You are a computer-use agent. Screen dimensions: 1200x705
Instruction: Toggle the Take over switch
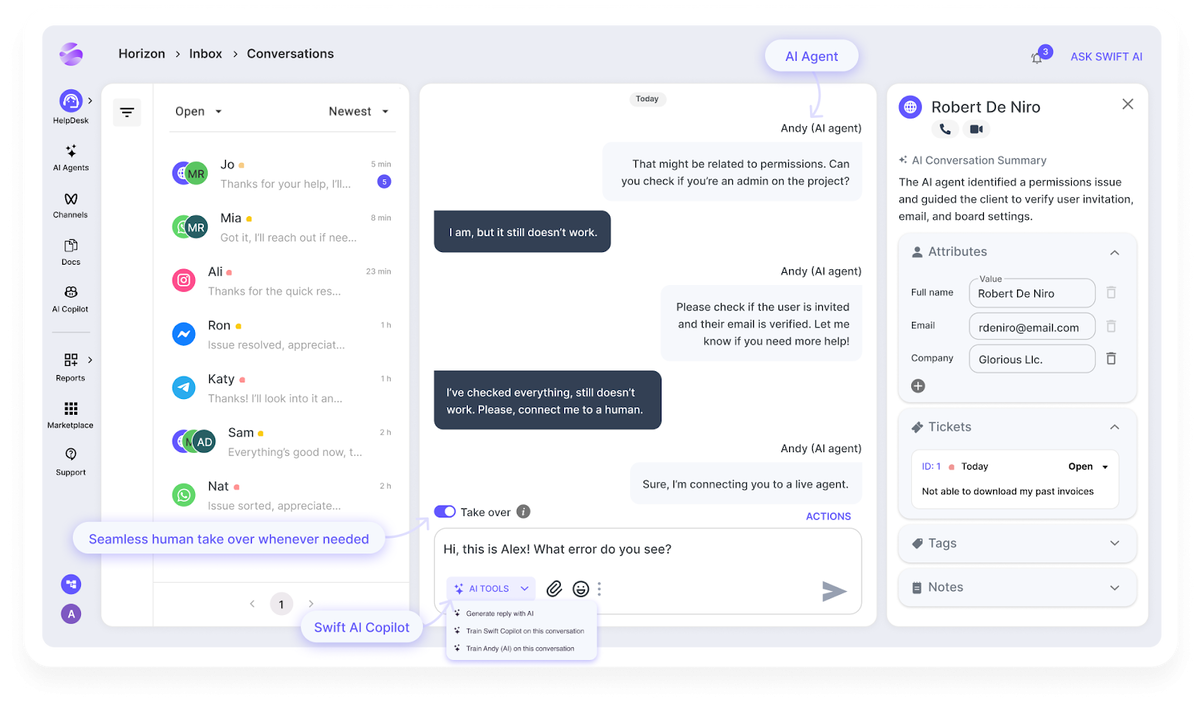coord(445,512)
